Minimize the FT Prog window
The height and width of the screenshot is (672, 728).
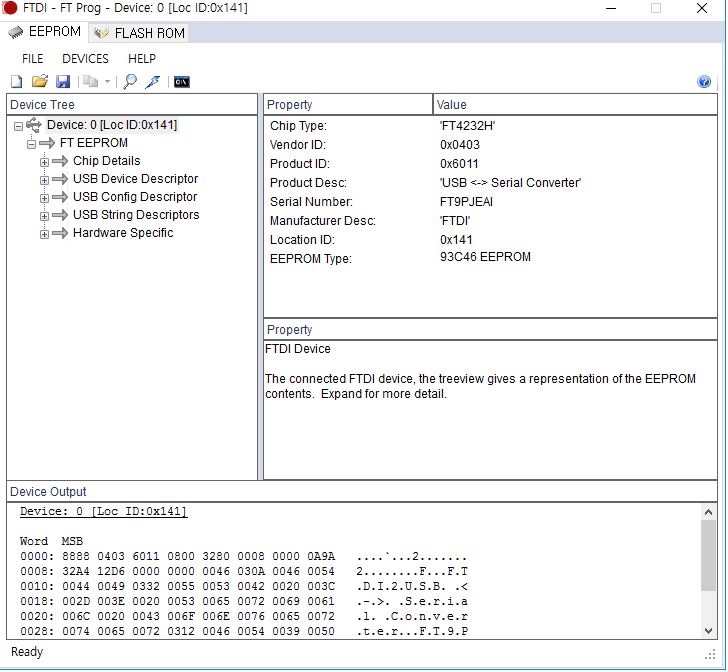click(x=611, y=8)
